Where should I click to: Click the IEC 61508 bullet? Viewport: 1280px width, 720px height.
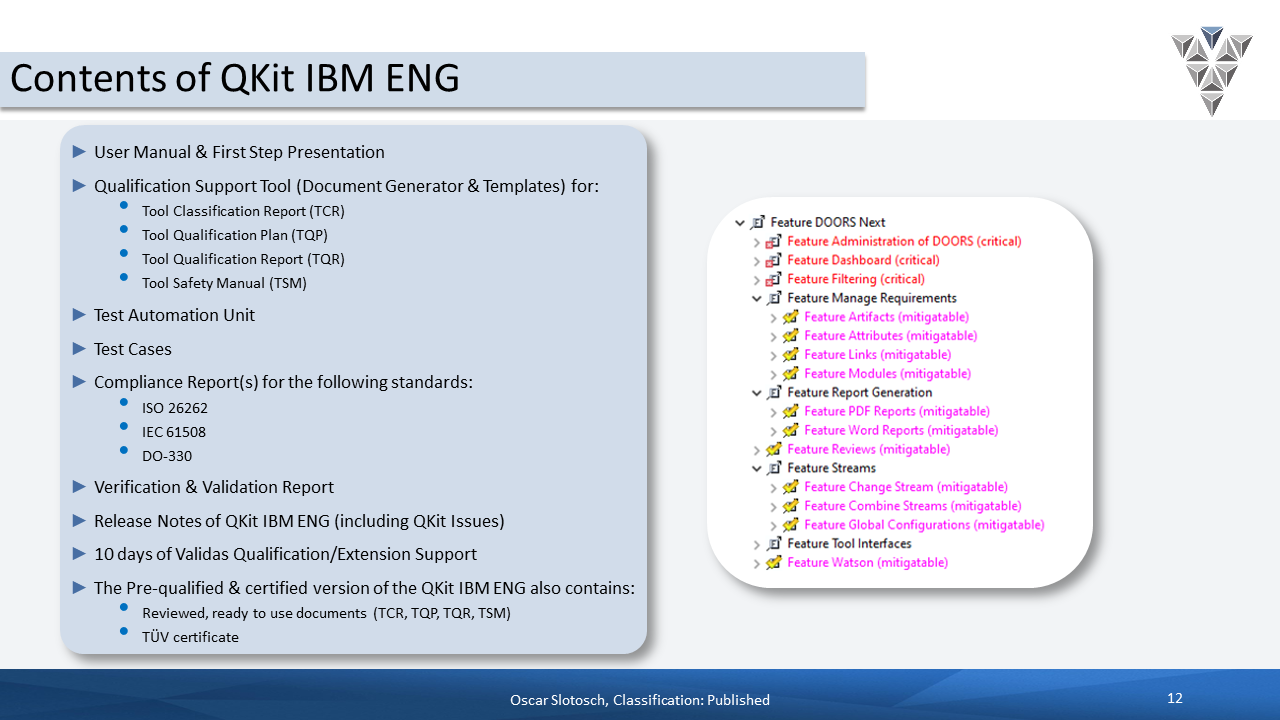point(174,432)
